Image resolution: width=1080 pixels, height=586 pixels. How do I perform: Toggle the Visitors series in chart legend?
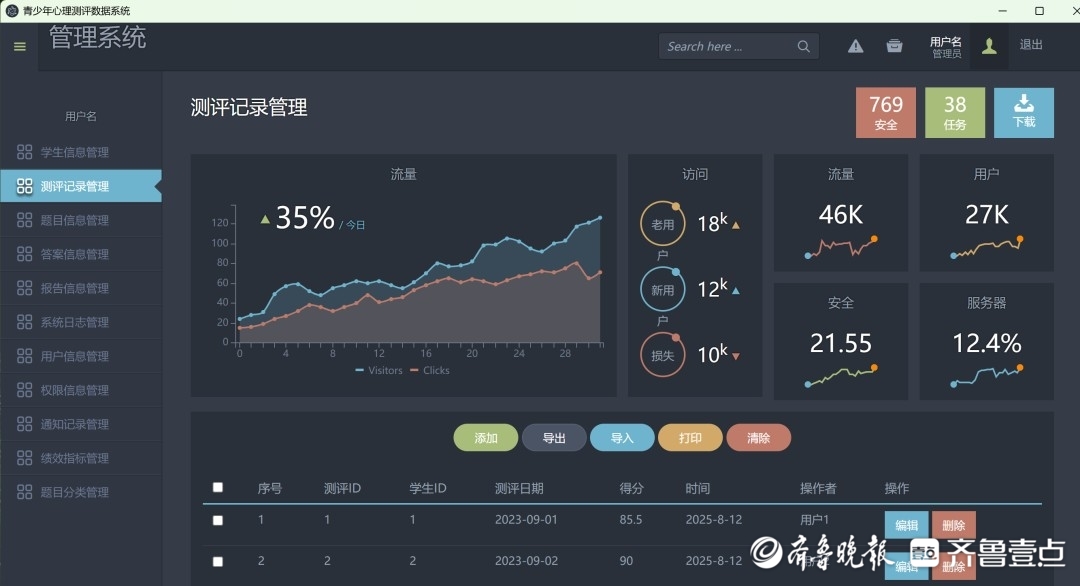[x=378, y=370]
